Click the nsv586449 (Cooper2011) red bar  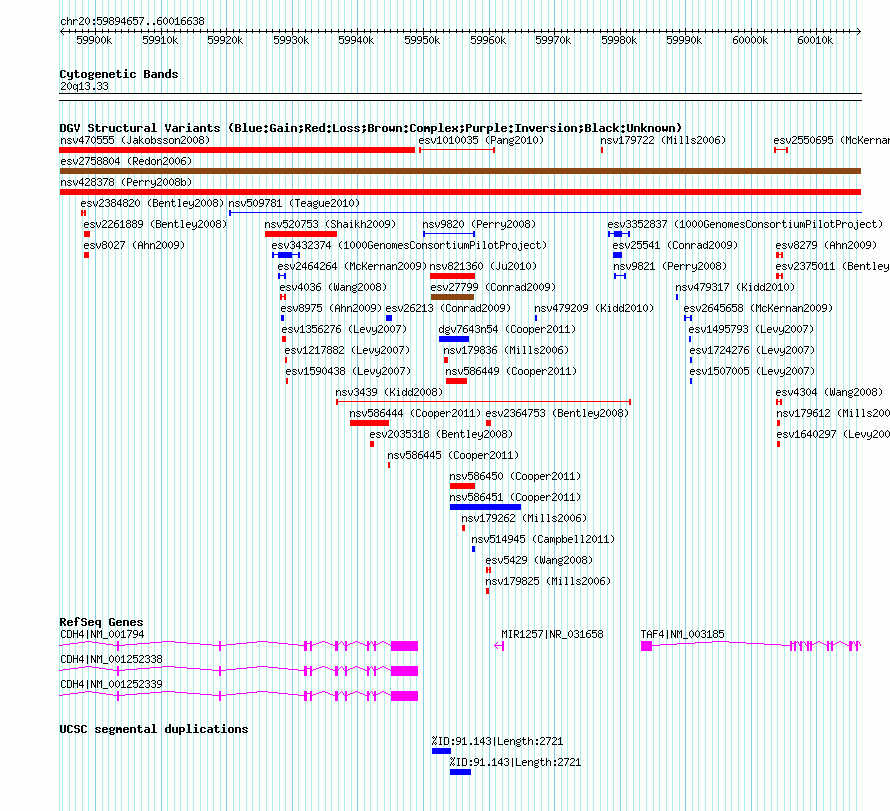456,381
